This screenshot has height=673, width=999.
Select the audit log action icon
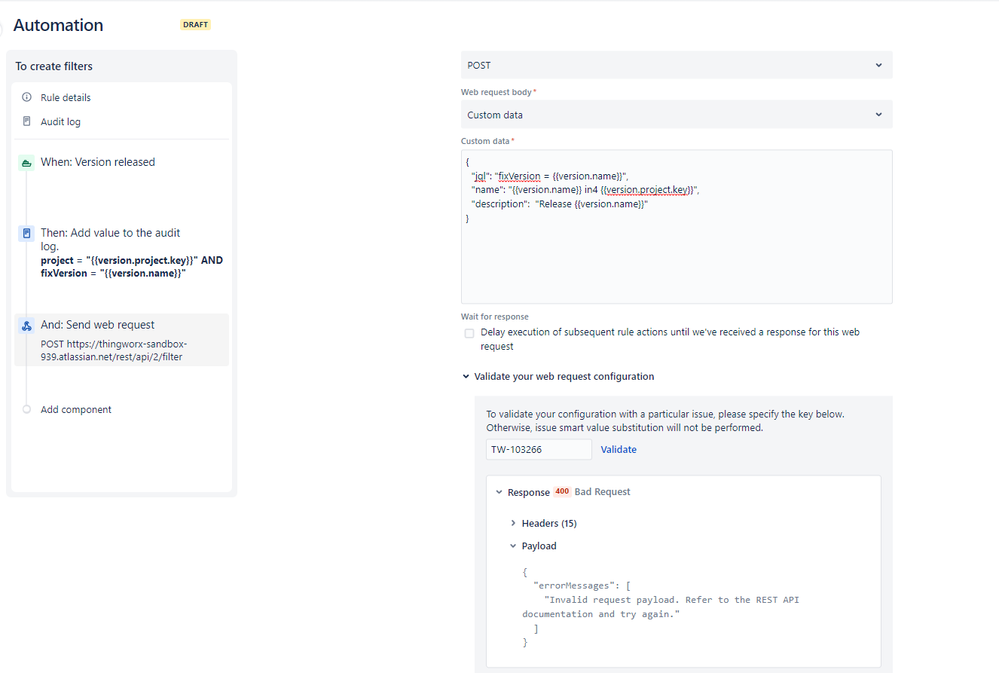[x=26, y=233]
